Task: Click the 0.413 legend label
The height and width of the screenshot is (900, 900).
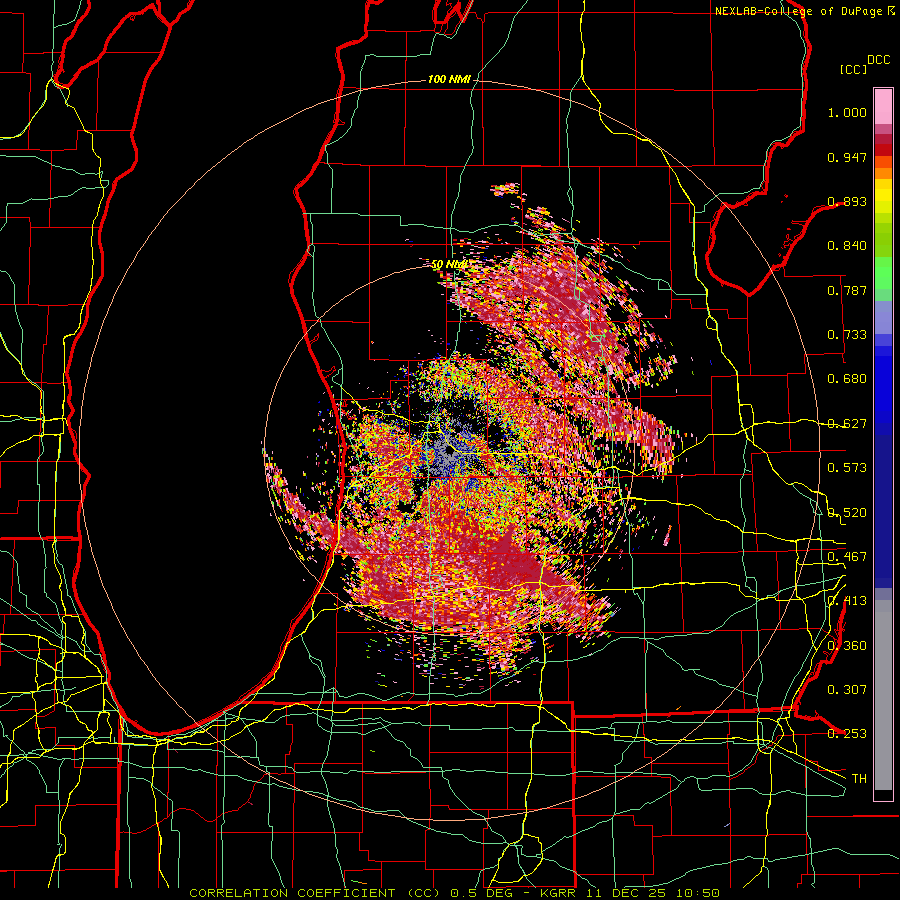Action: [x=847, y=601]
